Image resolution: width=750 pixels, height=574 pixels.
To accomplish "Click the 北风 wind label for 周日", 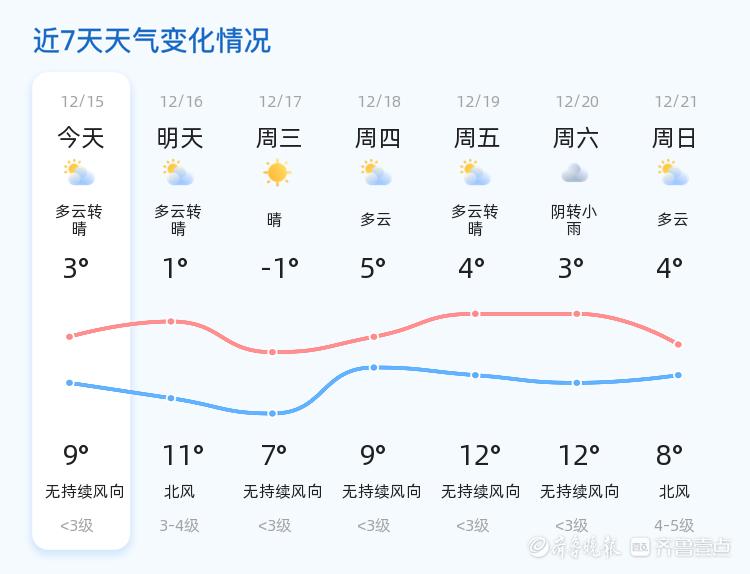I will point(674,492).
